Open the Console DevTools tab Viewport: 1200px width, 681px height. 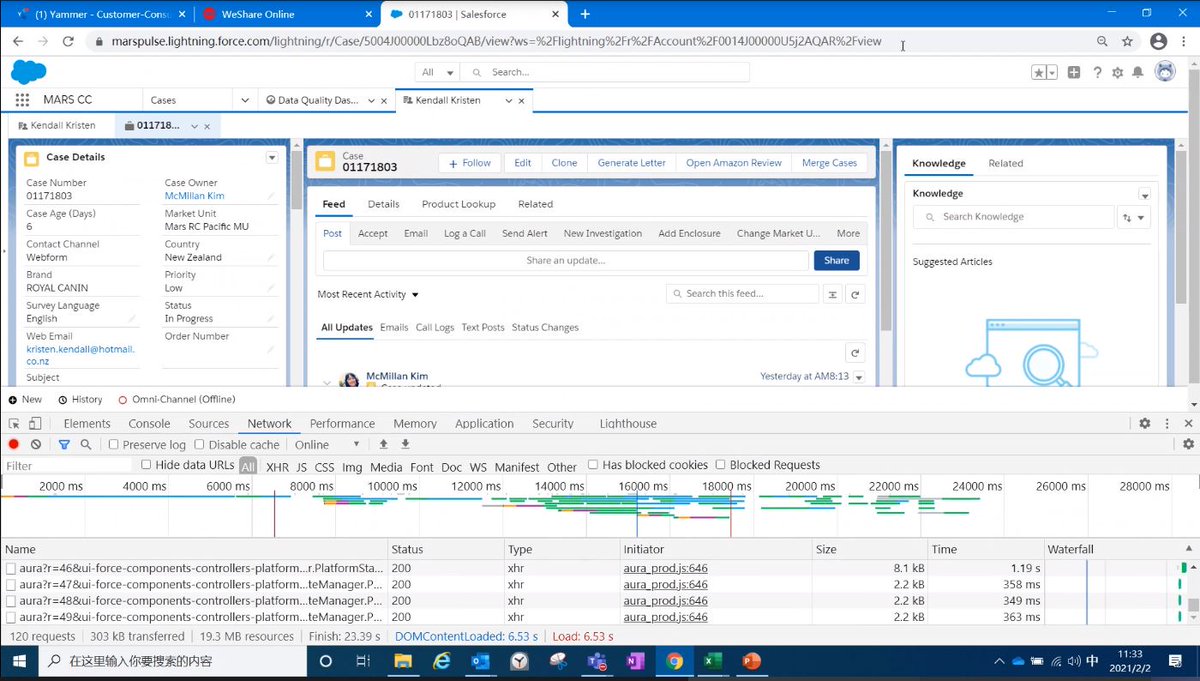pos(149,424)
